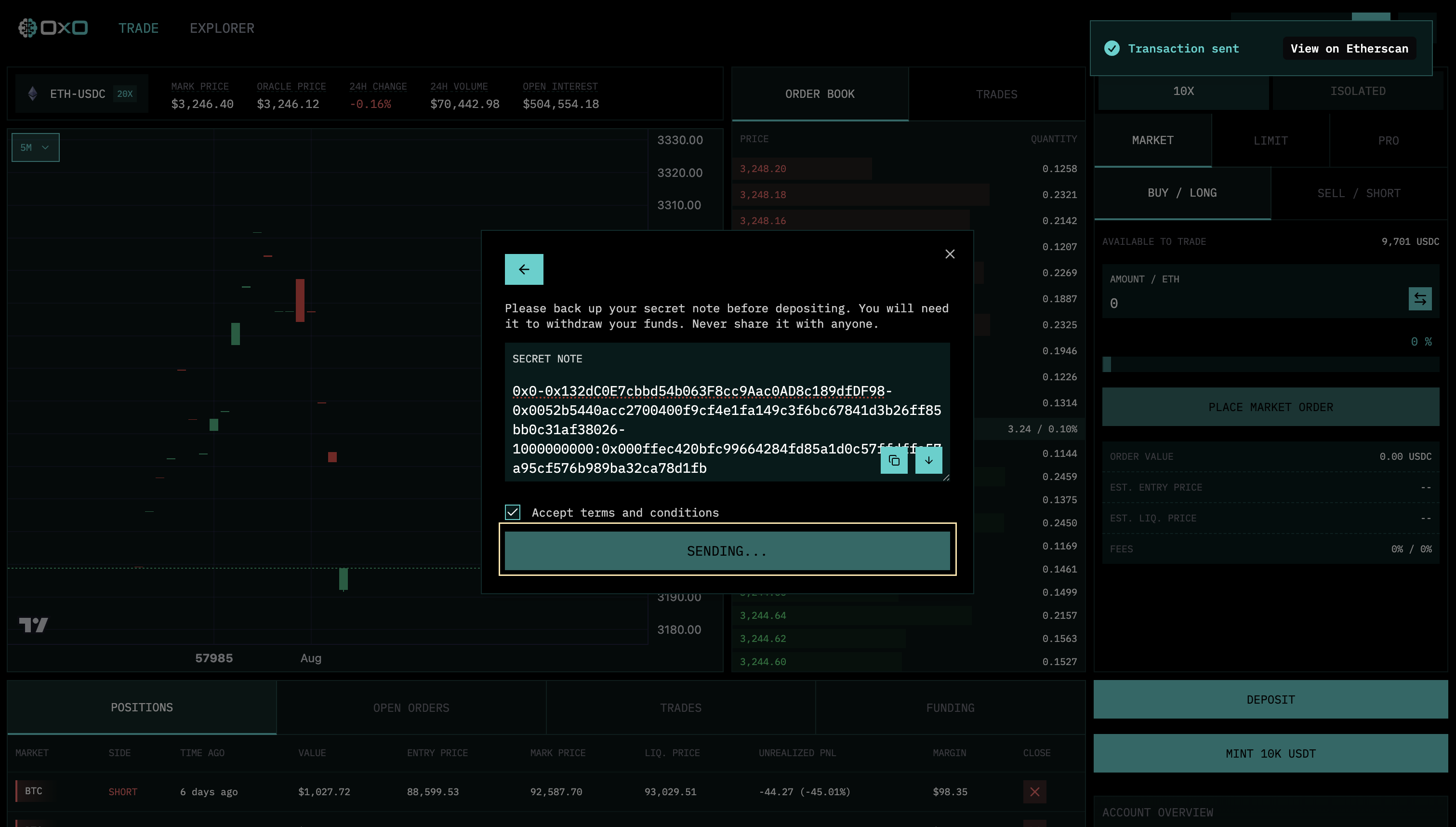The image size is (1456, 827).
Task: Click the back arrow in the deposit modal
Action: point(523,269)
